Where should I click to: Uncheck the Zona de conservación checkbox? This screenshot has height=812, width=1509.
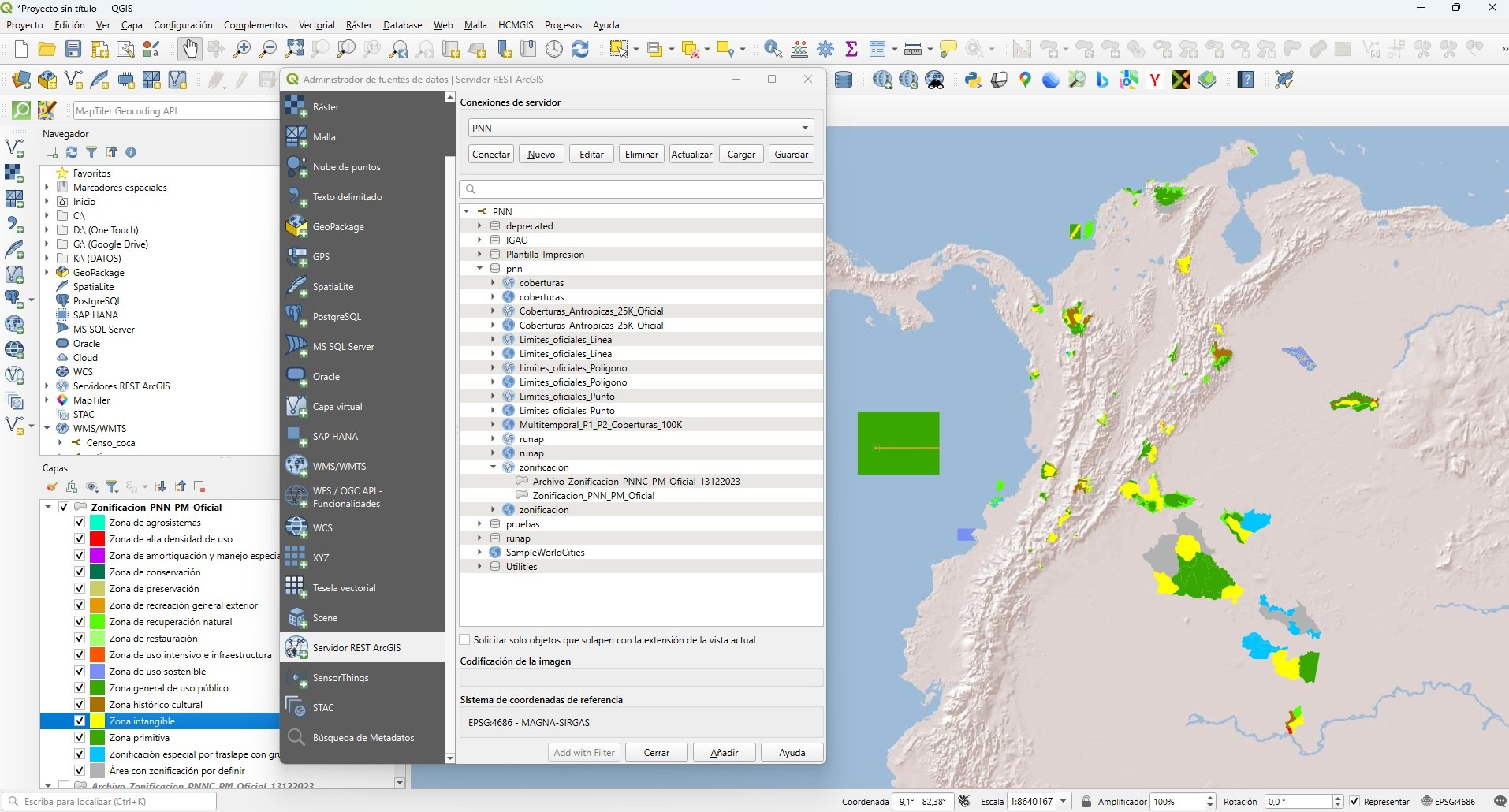click(x=80, y=572)
